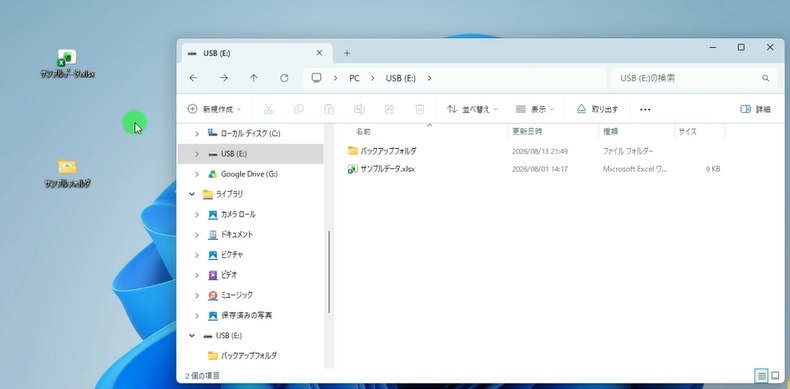
Task: Open chevron after USB (E:) breadcrumb
Action: click(x=429, y=78)
